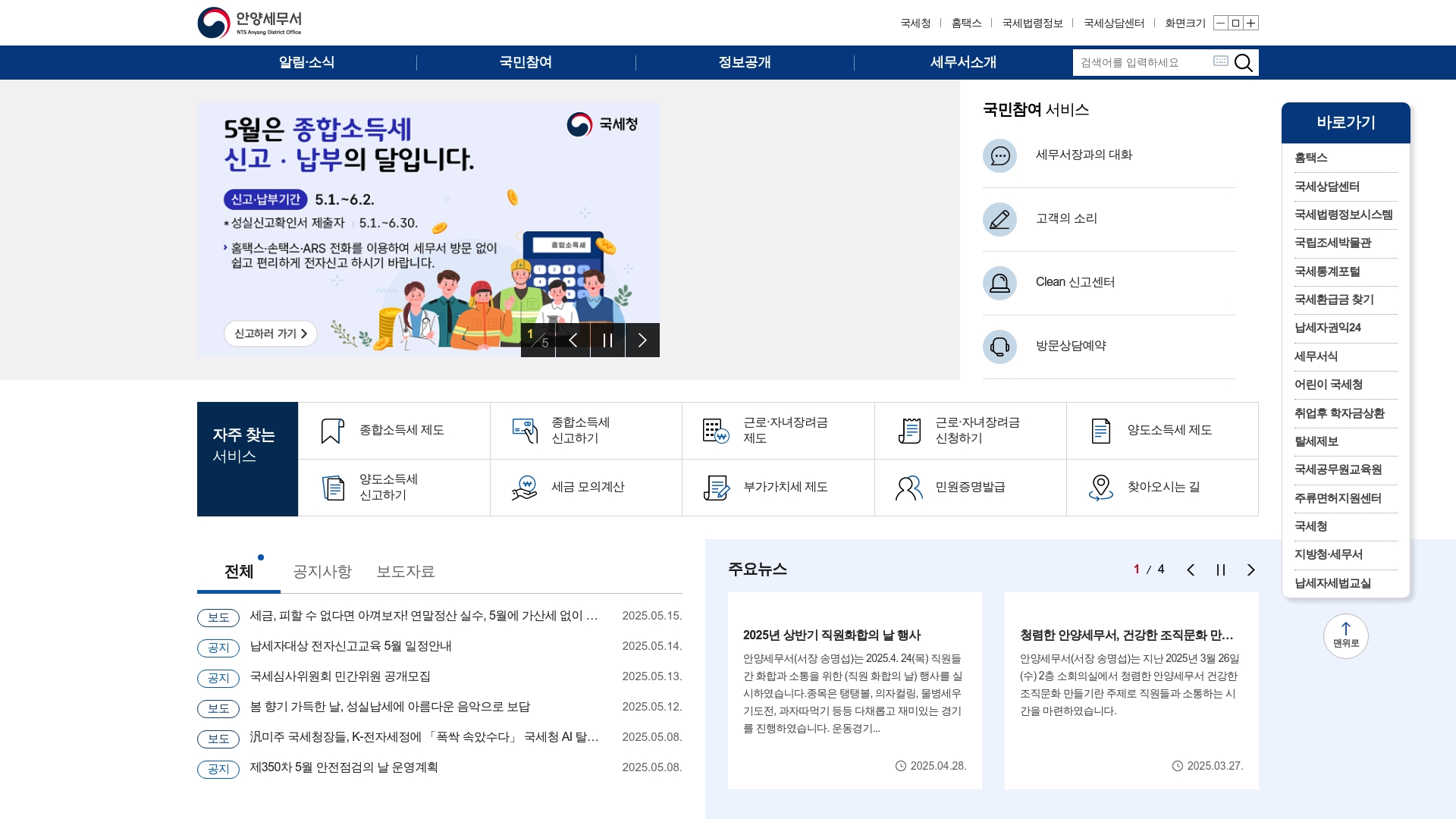
Task: Show previous 주요뉴스 page
Action: (x=1191, y=570)
